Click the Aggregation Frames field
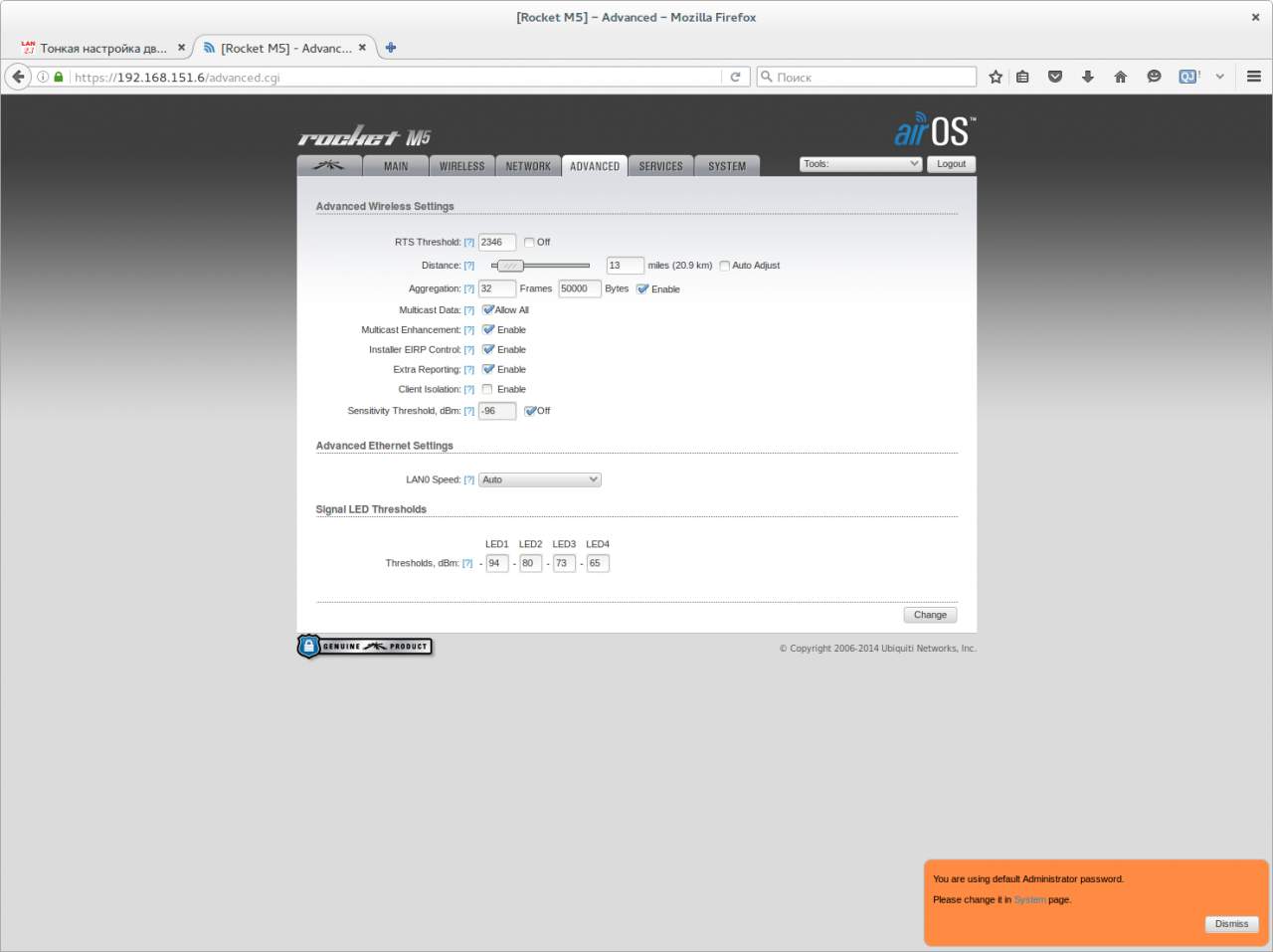 (x=497, y=288)
